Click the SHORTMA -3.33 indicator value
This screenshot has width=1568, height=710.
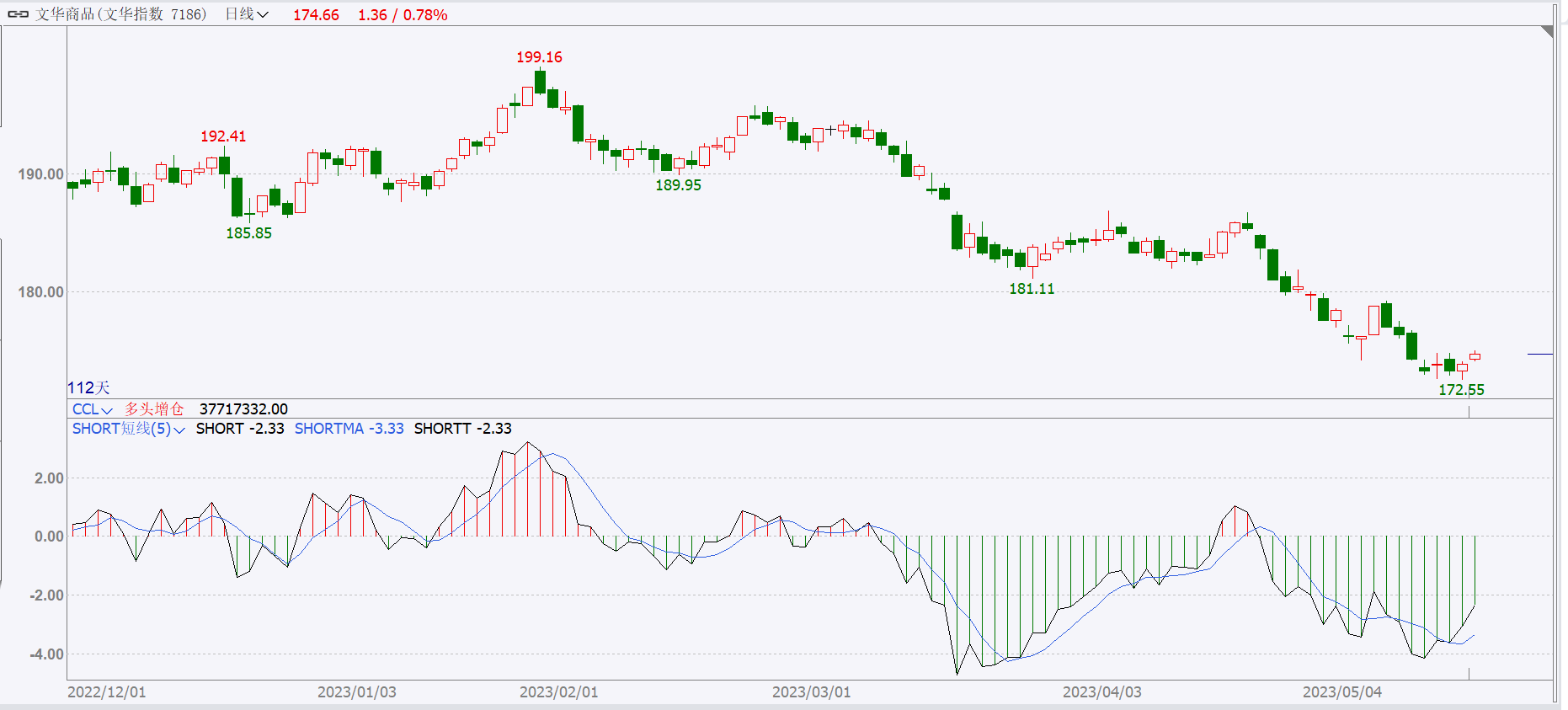pyautogui.click(x=349, y=429)
